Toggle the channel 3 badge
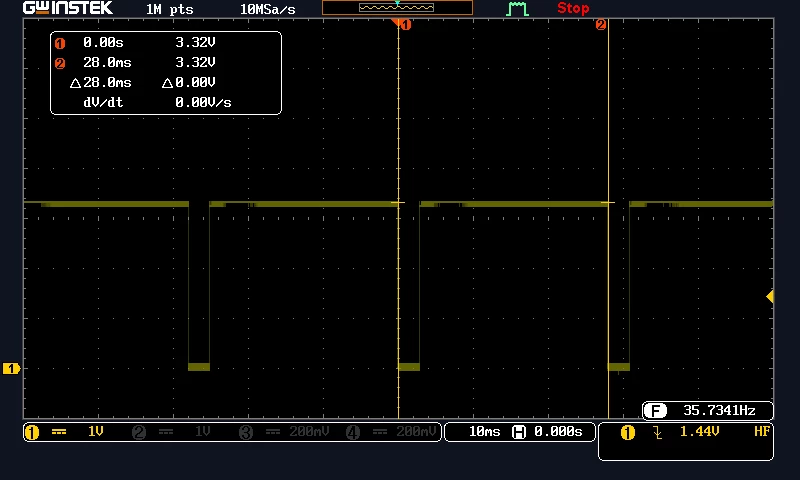800x480 pixels. (x=246, y=433)
